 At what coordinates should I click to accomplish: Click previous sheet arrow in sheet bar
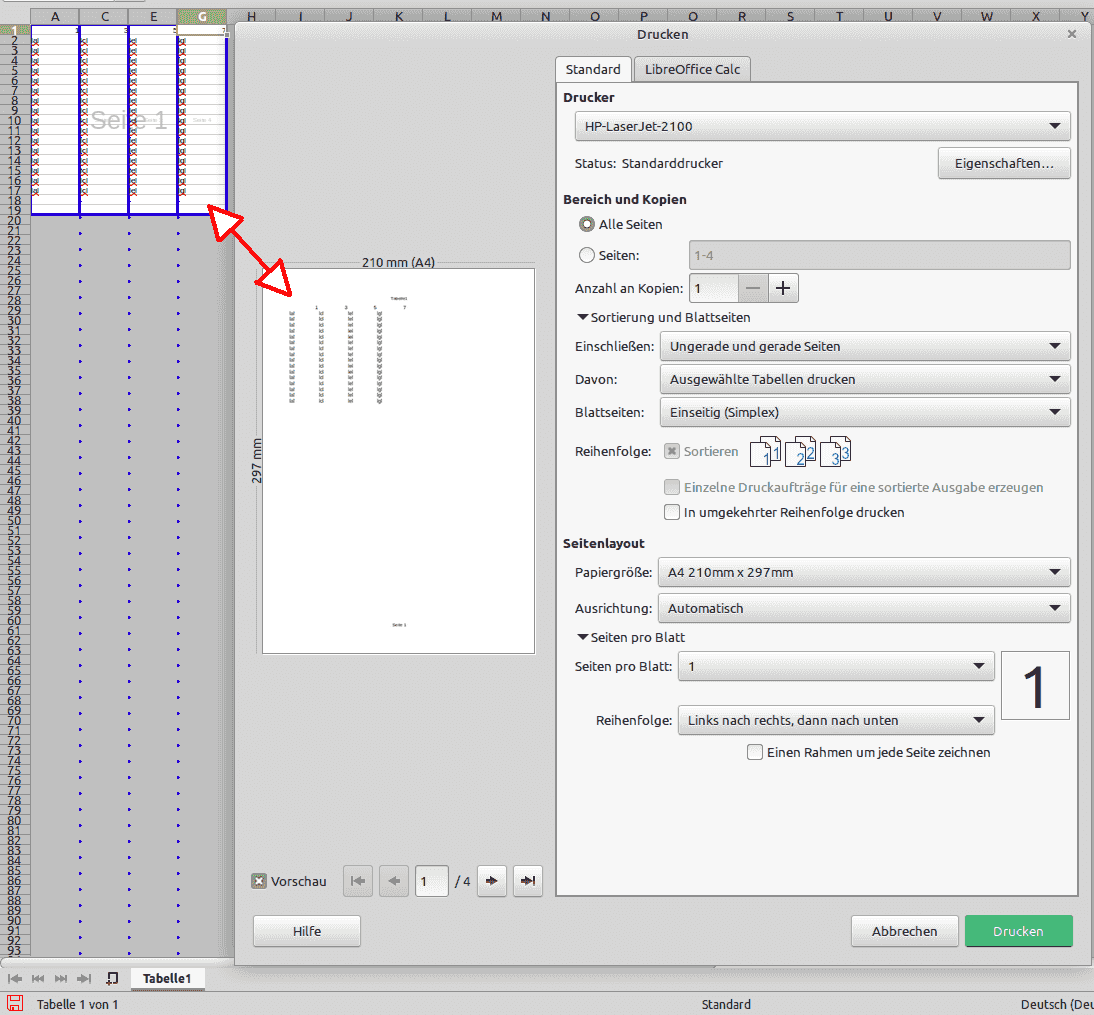38,979
